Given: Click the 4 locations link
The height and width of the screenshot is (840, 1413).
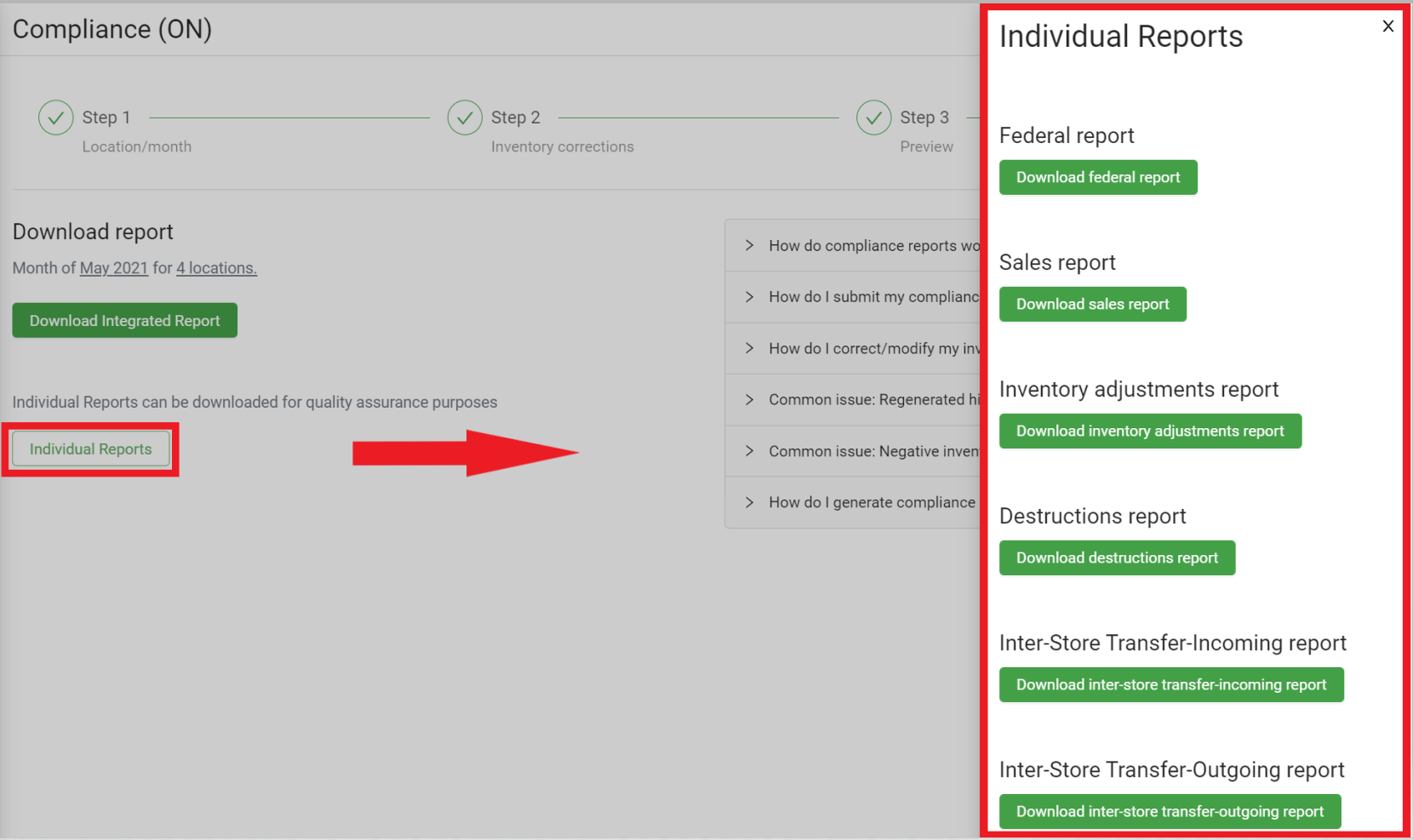Looking at the screenshot, I should pyautogui.click(x=216, y=269).
